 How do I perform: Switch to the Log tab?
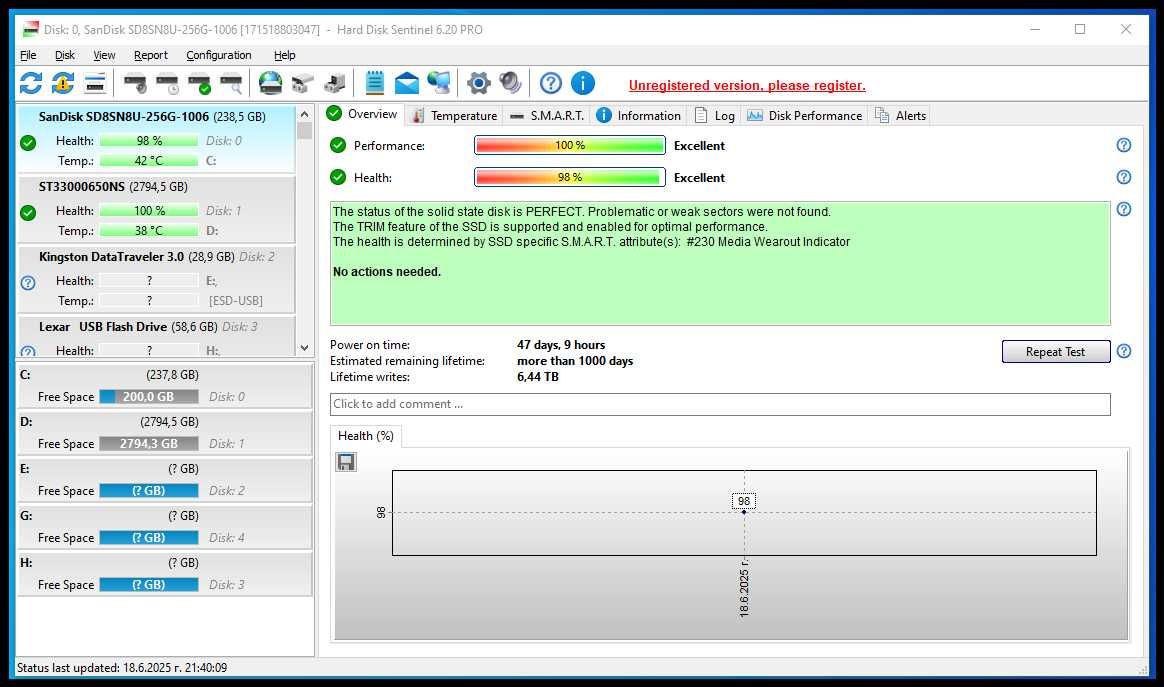pyautogui.click(x=715, y=116)
